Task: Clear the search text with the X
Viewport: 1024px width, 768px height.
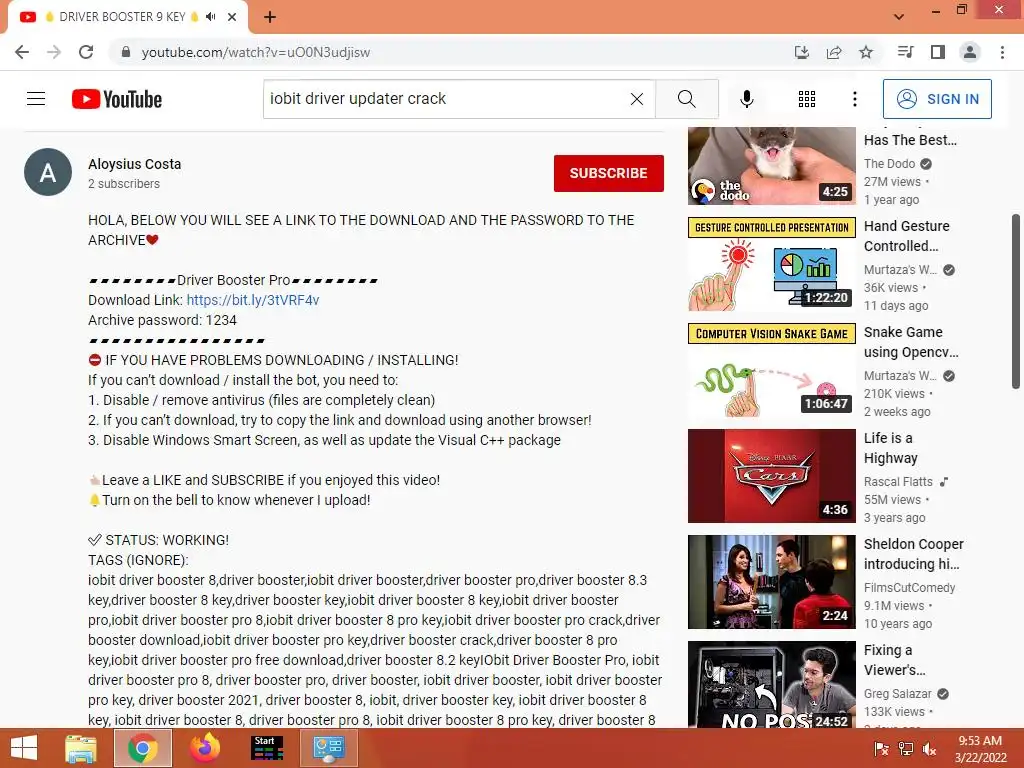Action: click(x=637, y=99)
